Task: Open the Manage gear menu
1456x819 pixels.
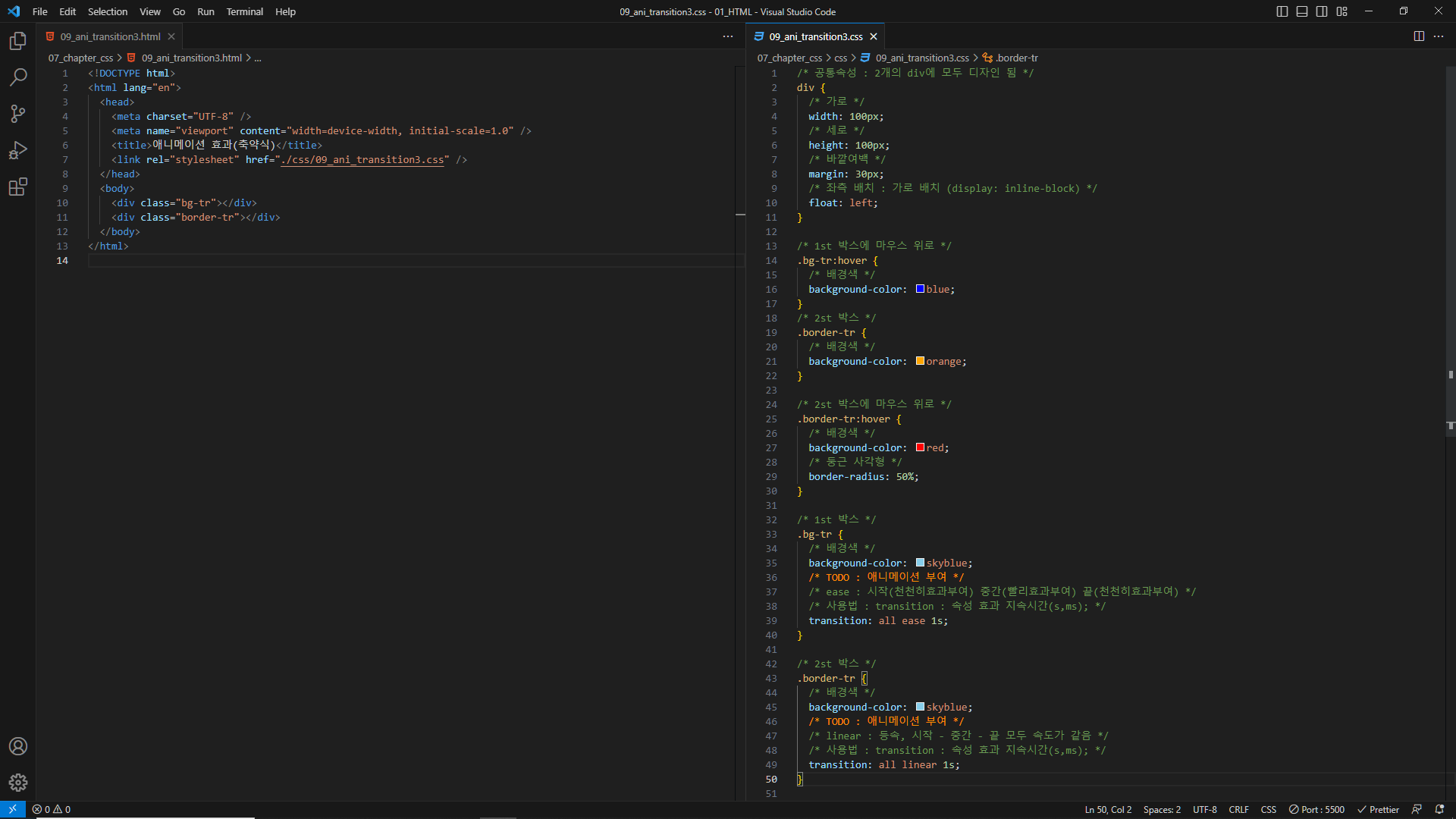Action: tap(18, 783)
